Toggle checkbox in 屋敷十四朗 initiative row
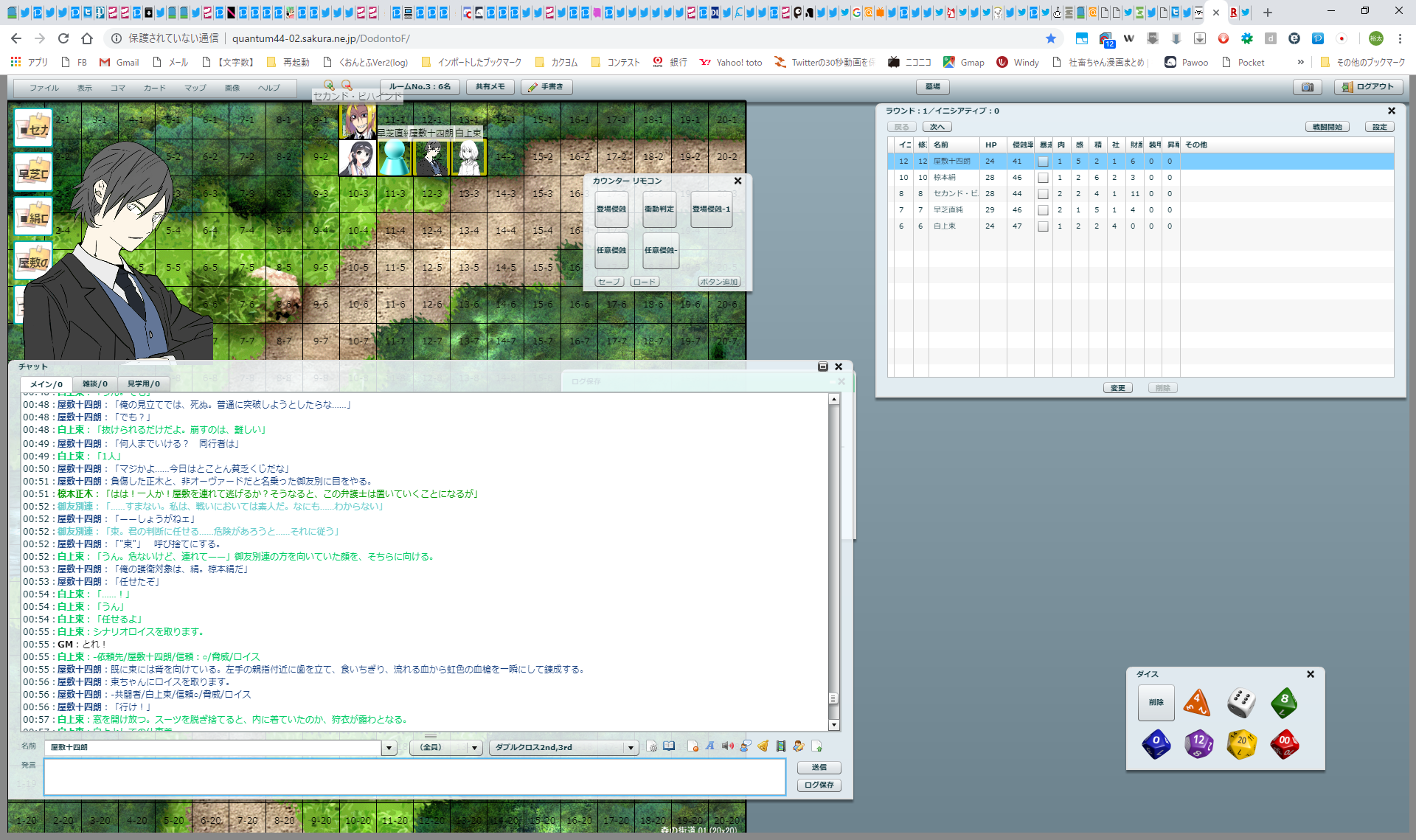This screenshot has width=1416, height=840. (x=1043, y=162)
